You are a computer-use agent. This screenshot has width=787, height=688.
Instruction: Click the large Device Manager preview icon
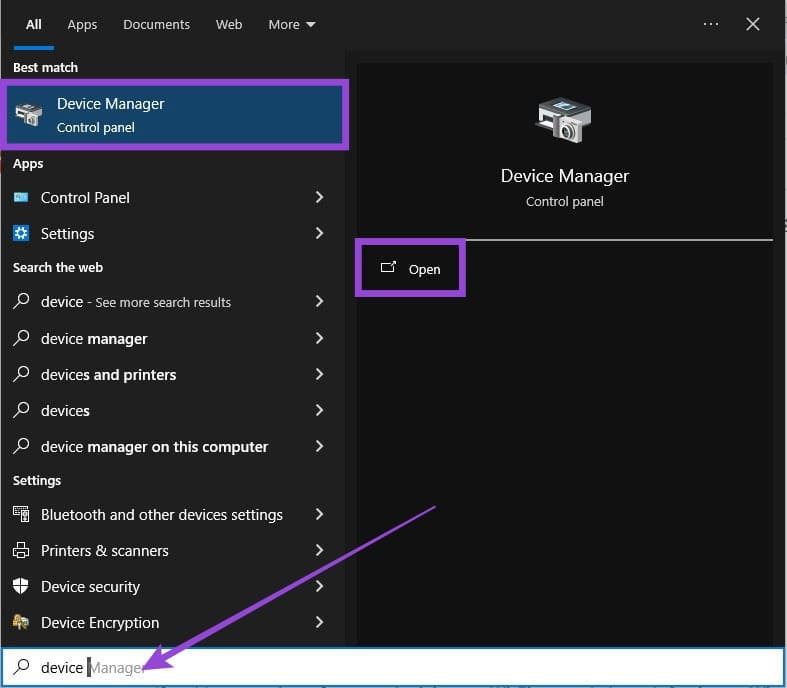[564, 120]
